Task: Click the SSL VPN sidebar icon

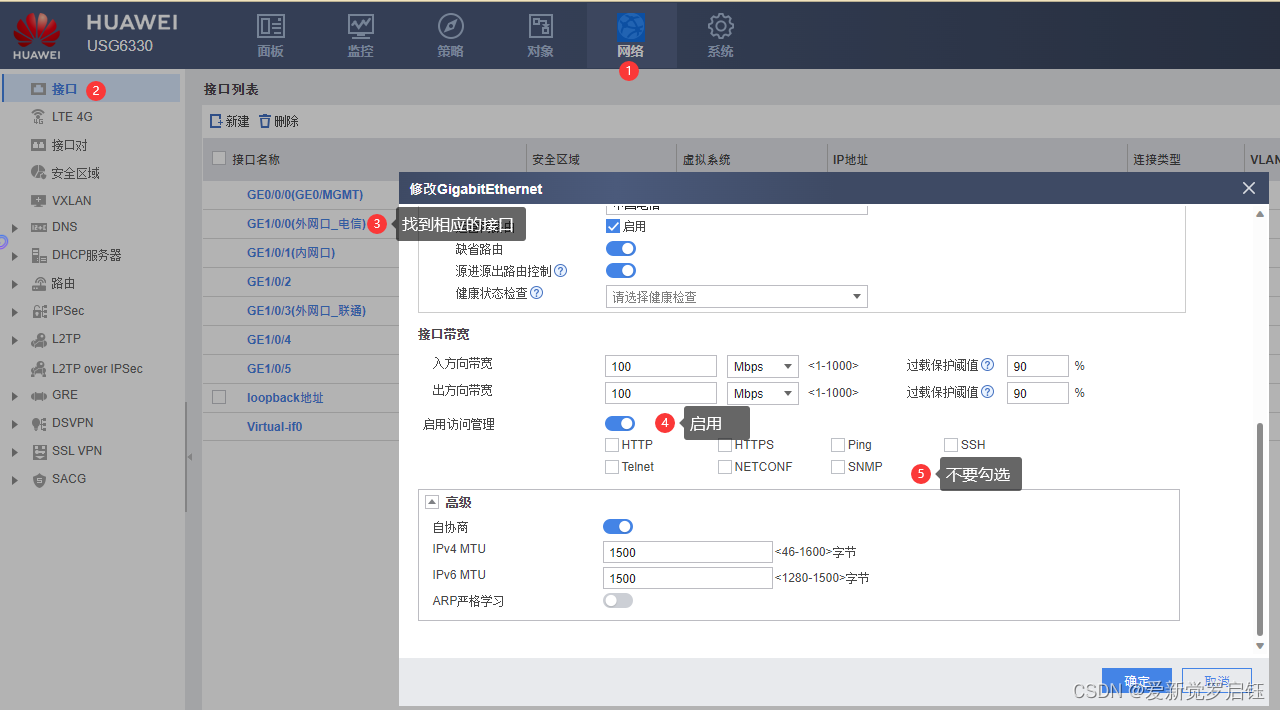Action: coord(39,451)
